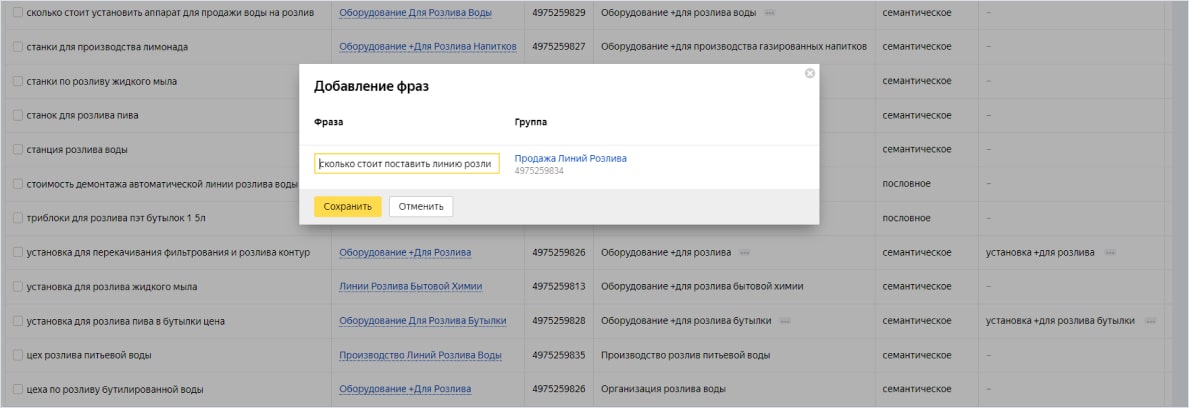Open group link "Оборудование +Для Розлива Напитков"
The height and width of the screenshot is (408, 1189).
[x=428, y=47]
